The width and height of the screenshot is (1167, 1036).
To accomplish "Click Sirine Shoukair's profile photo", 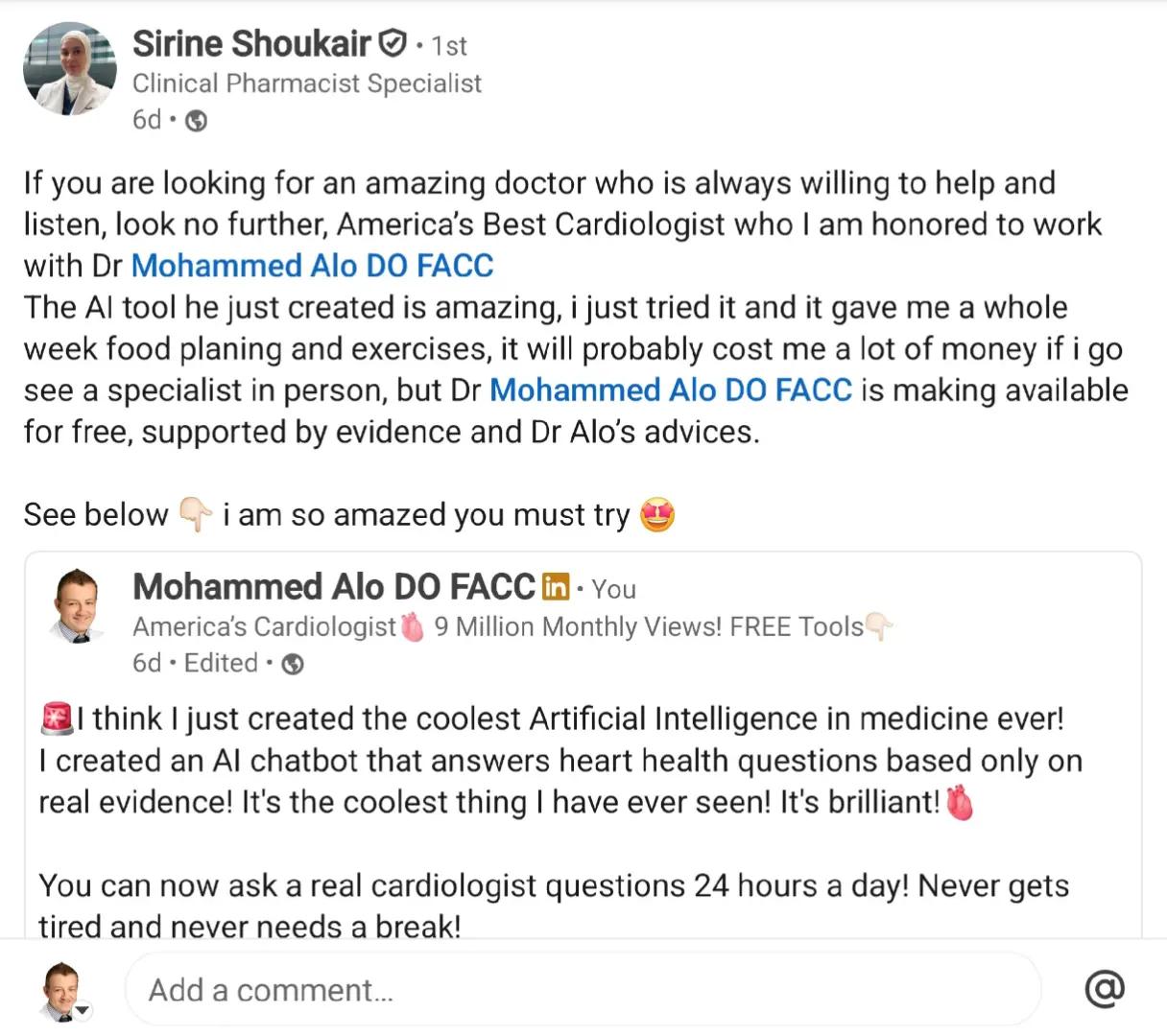I will (x=69, y=70).
